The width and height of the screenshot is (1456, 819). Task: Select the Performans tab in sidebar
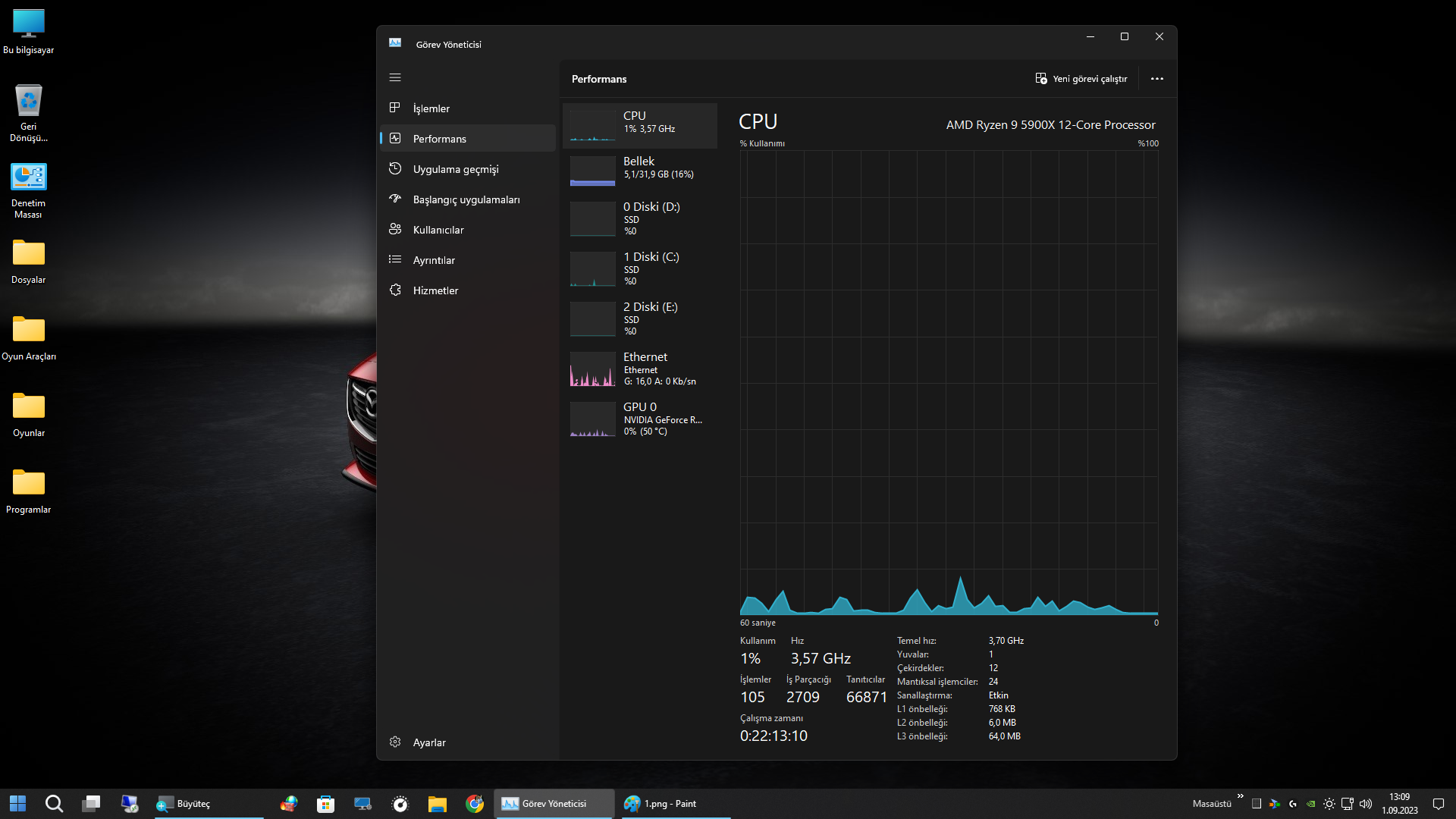pyautogui.click(x=439, y=139)
